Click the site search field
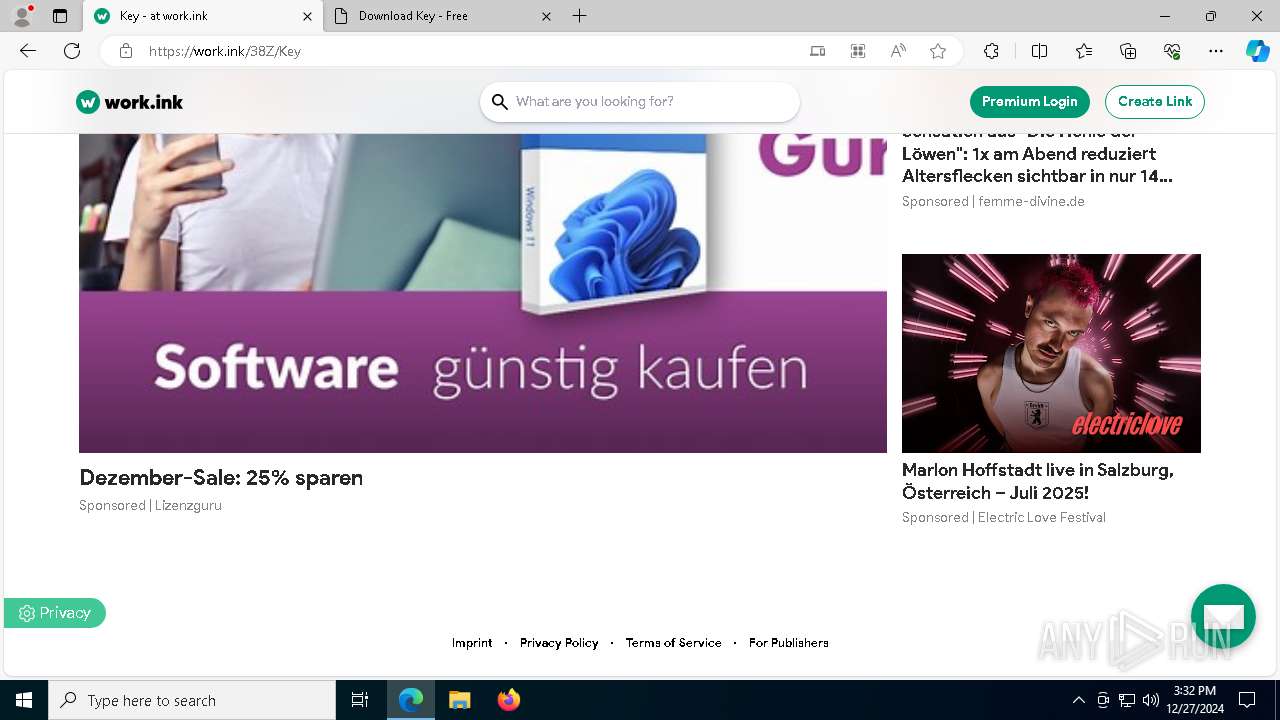1280x720 pixels. pos(640,102)
